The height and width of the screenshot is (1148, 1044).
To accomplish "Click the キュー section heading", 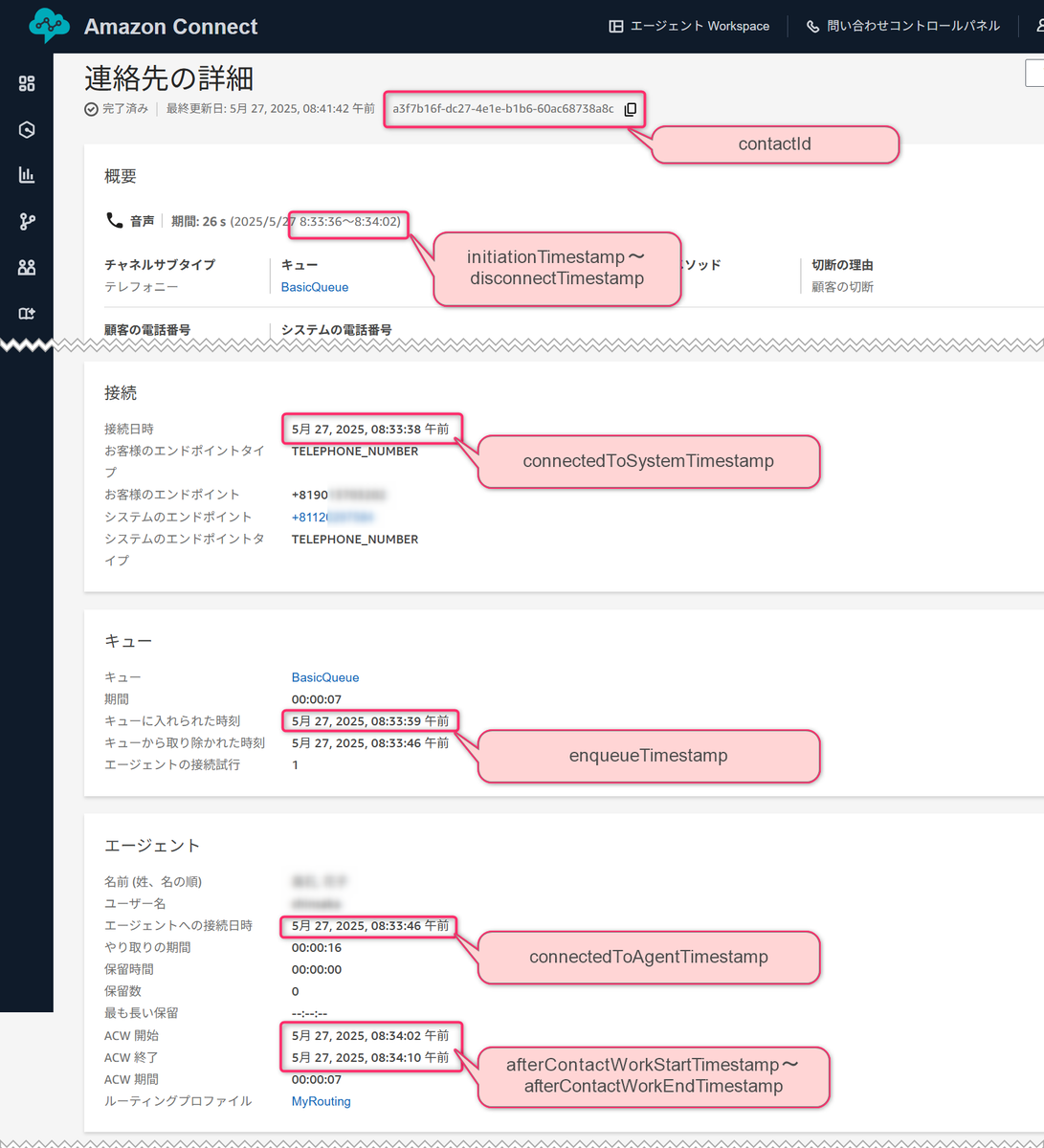I will click(x=128, y=641).
